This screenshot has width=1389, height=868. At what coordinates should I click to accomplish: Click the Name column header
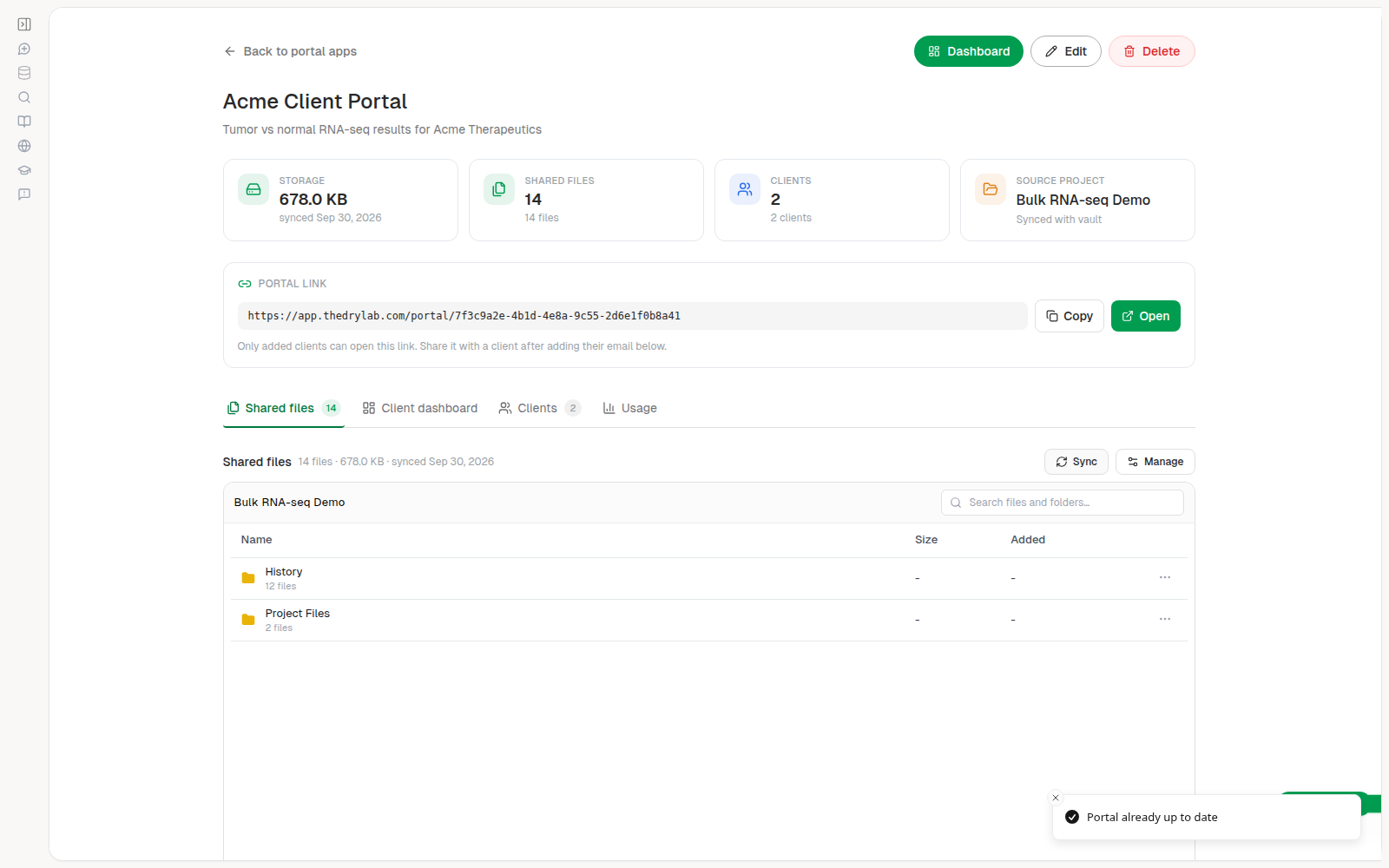pyautogui.click(x=257, y=540)
